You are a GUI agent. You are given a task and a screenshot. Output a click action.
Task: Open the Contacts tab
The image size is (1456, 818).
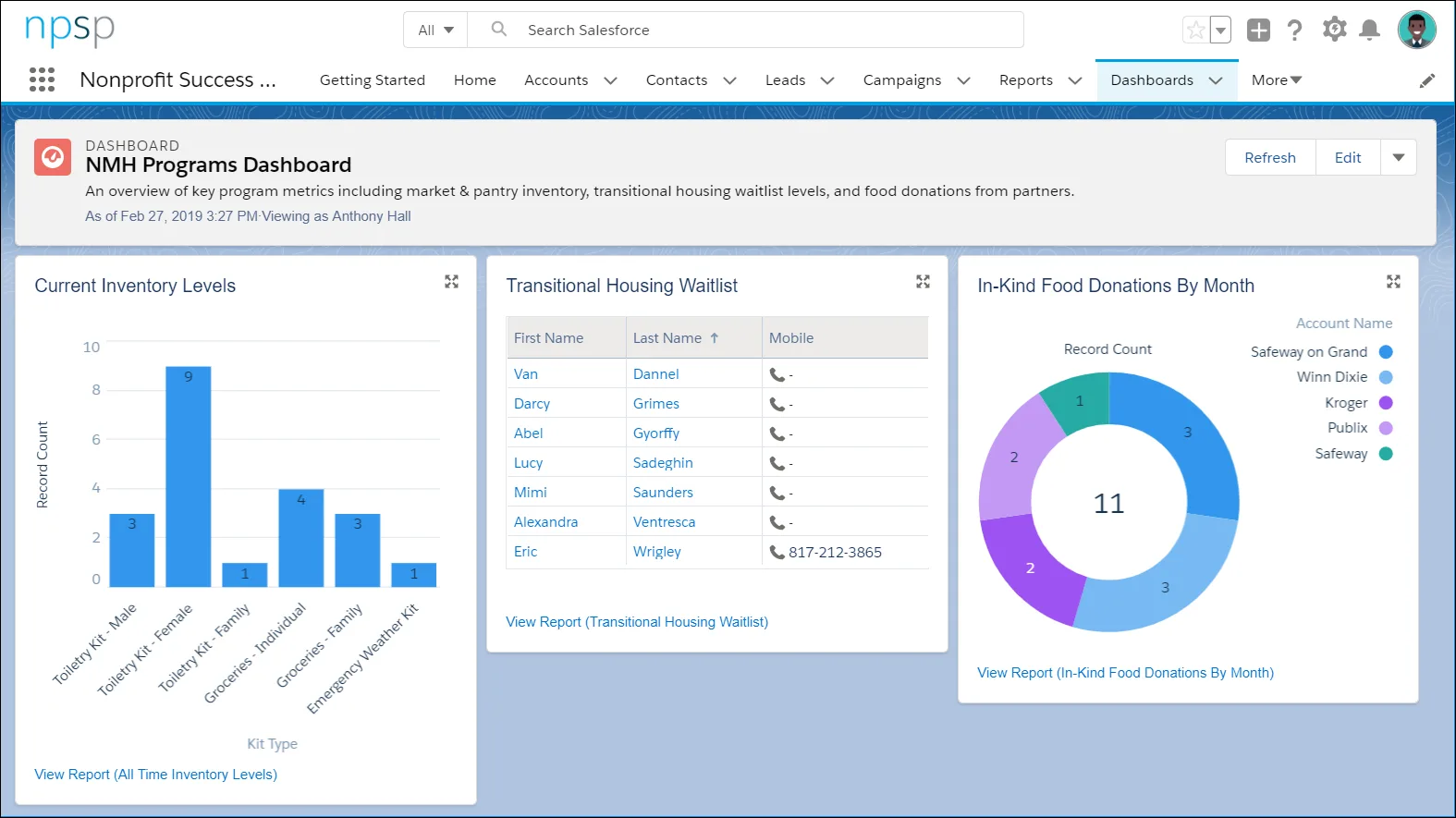pyautogui.click(x=677, y=80)
